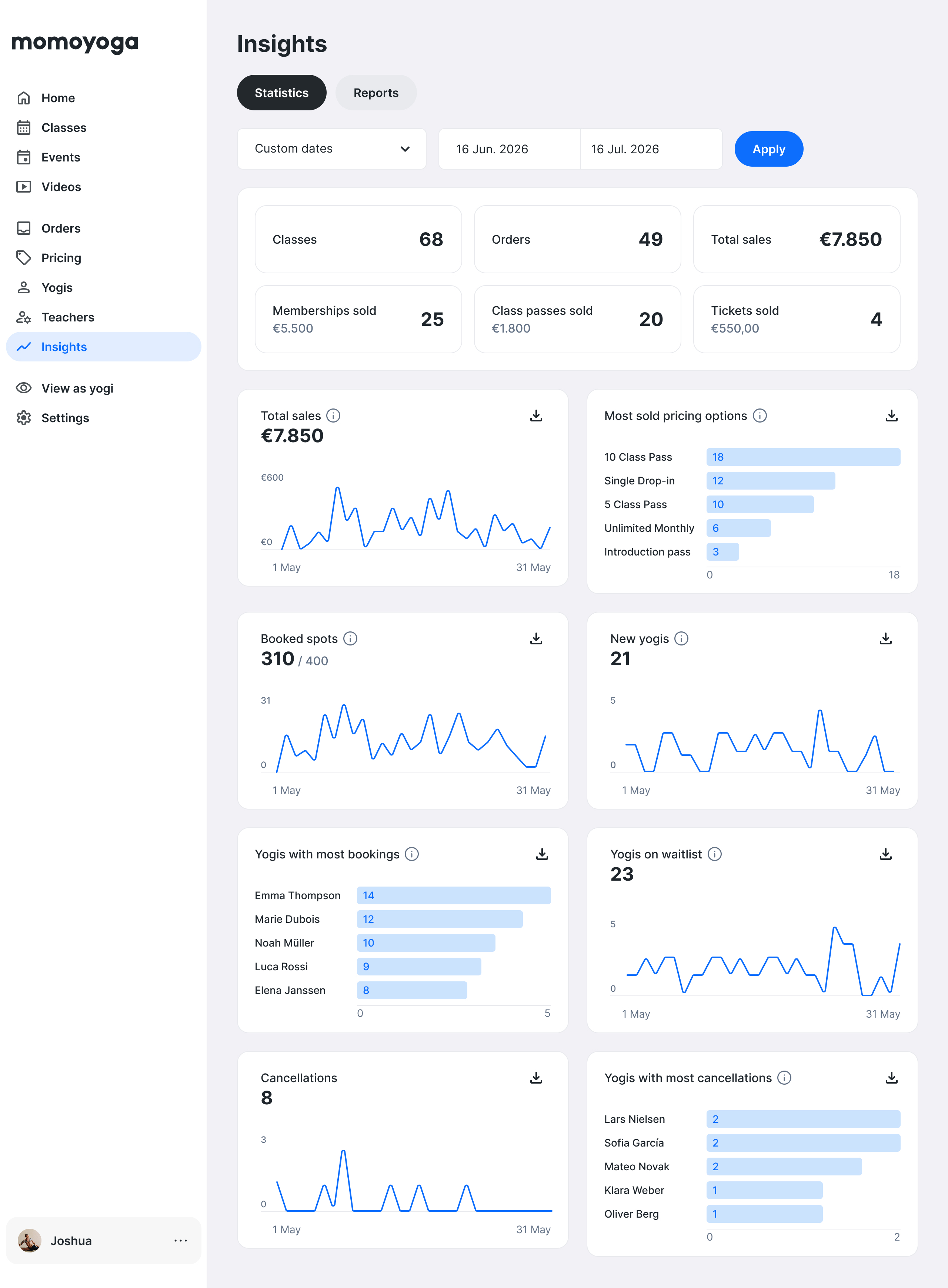Download Most sold pricing options data

[891, 416]
